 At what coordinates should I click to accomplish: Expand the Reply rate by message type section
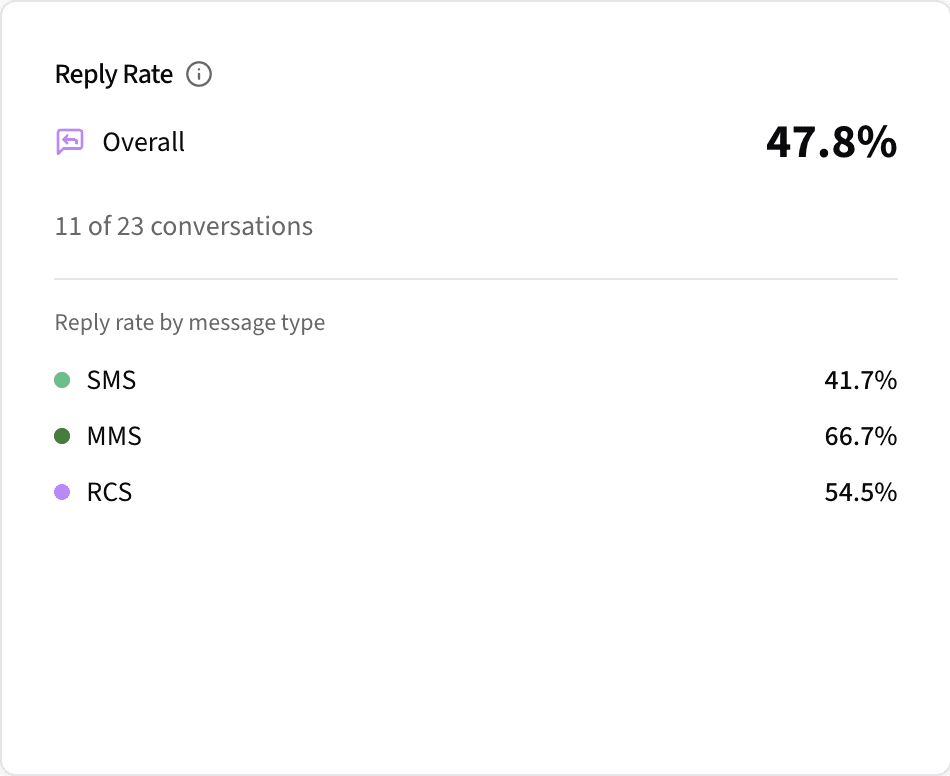(189, 322)
